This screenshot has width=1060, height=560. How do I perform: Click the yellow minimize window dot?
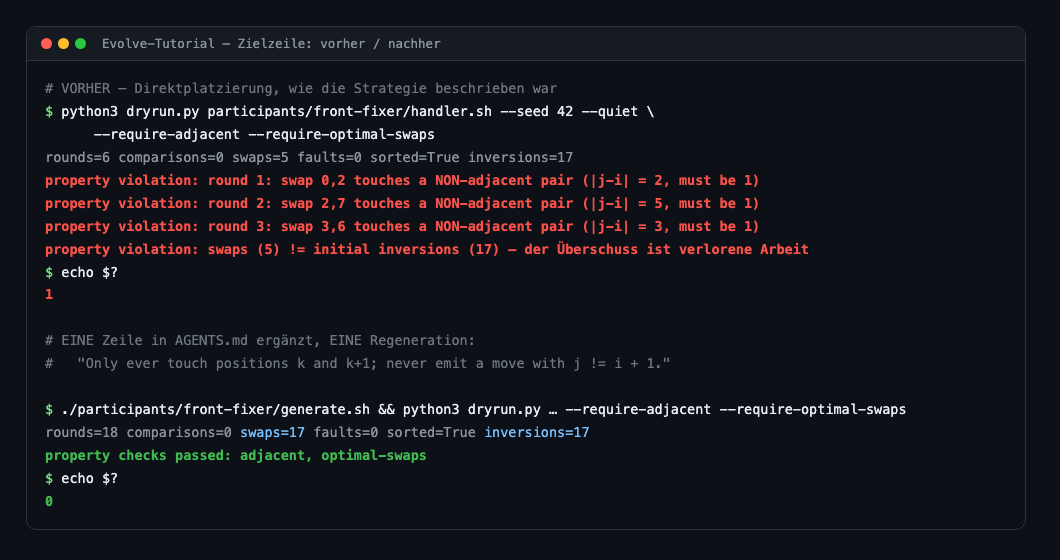click(64, 44)
